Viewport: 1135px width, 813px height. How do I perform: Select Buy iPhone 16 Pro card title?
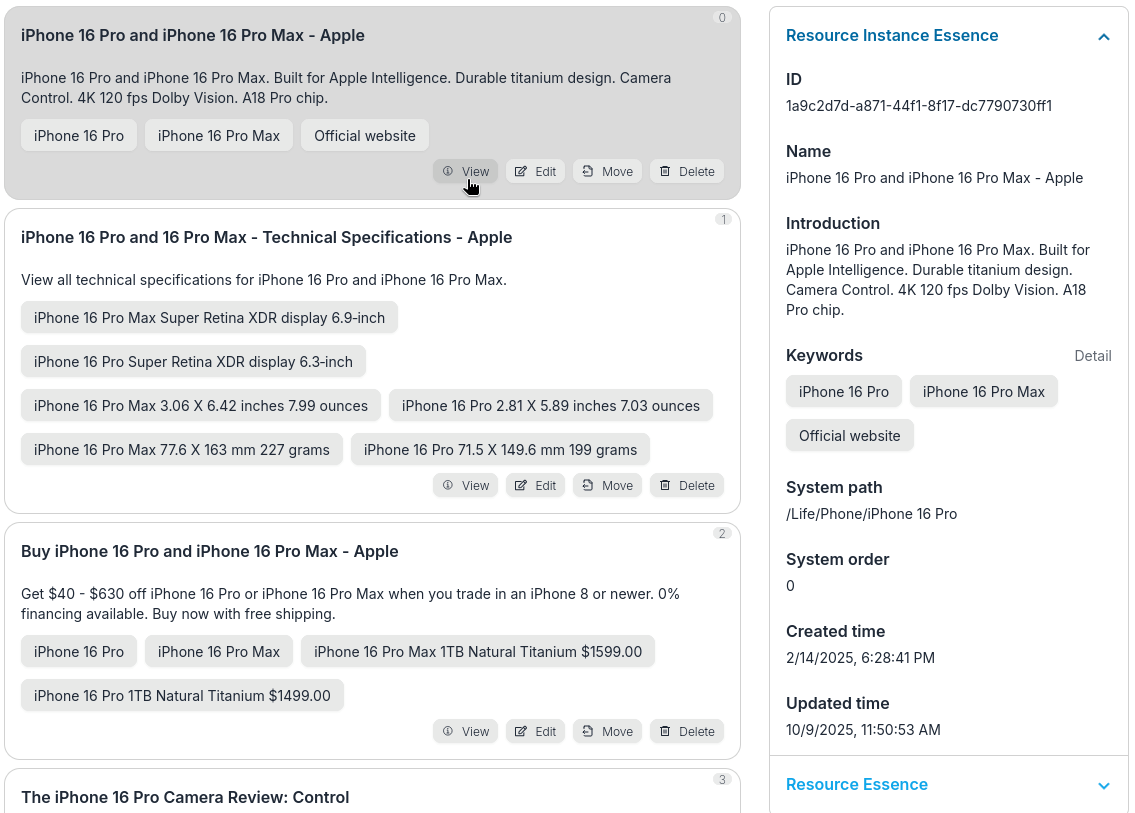pos(209,551)
